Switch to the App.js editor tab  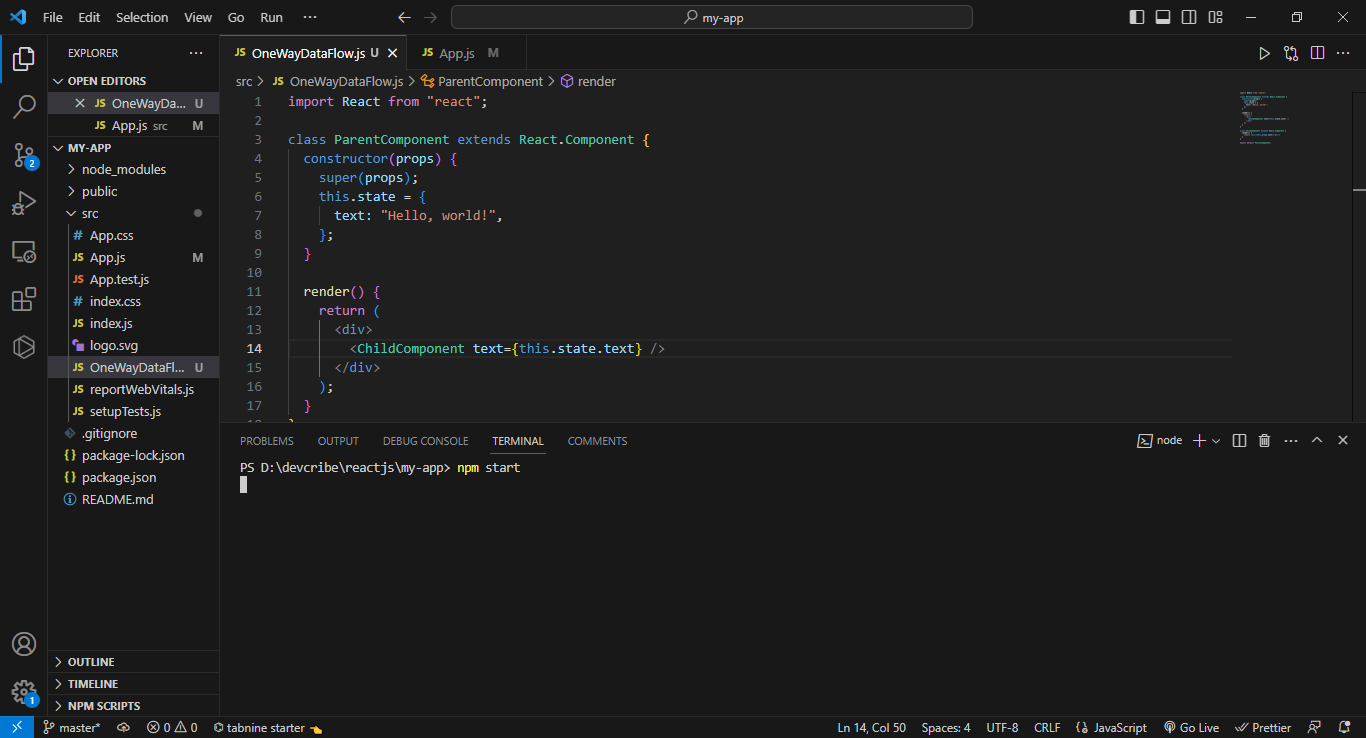coord(456,53)
